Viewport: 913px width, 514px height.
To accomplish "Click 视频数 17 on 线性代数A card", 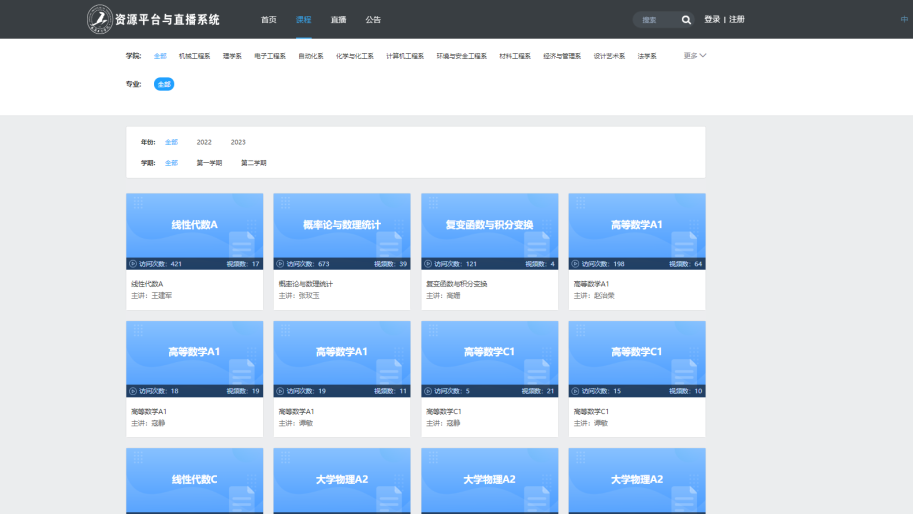I will (243, 264).
